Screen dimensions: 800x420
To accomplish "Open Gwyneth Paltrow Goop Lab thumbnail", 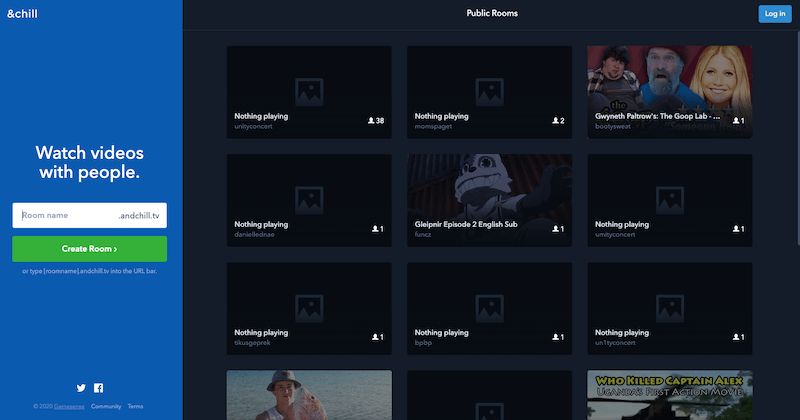I will [x=669, y=92].
